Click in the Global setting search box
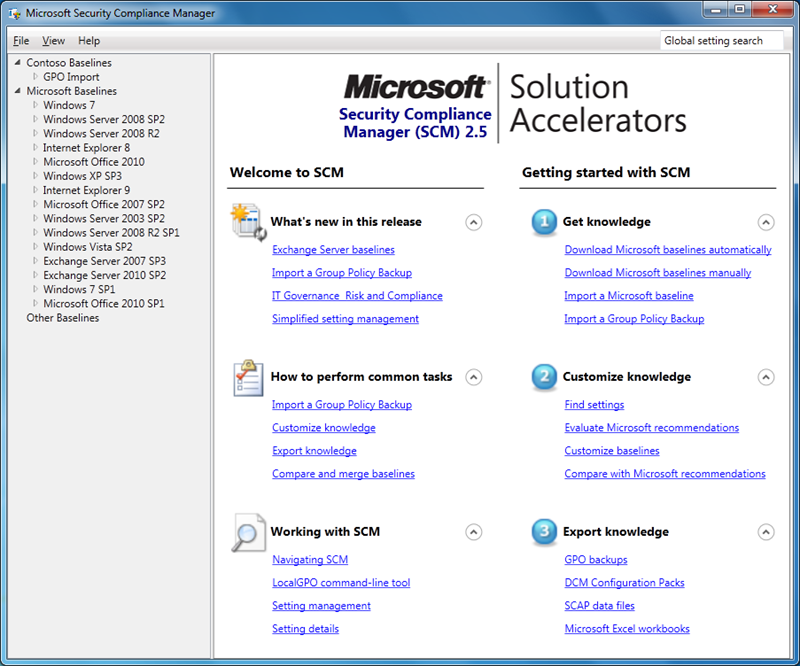Screen dimensions: 800x666 pos(724,41)
